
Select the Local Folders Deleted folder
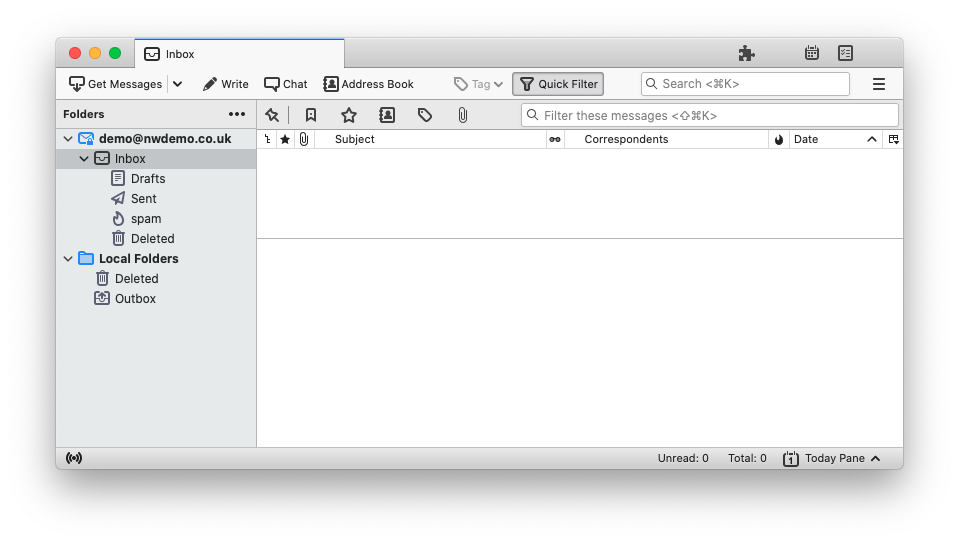tap(156, 278)
